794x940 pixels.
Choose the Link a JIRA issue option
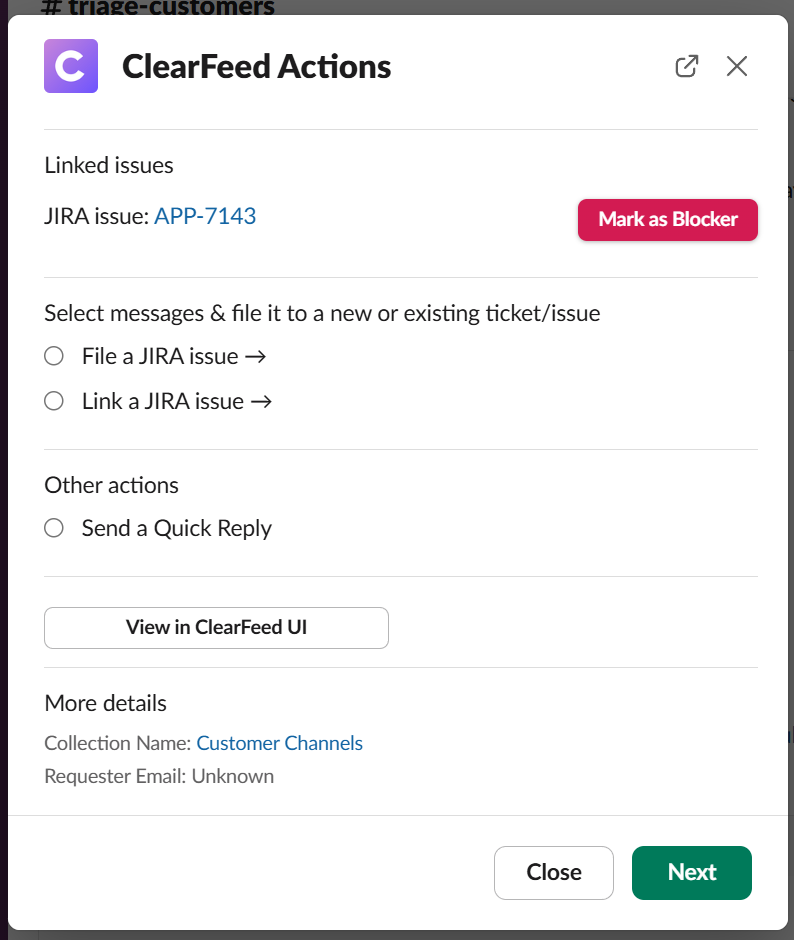tap(54, 401)
